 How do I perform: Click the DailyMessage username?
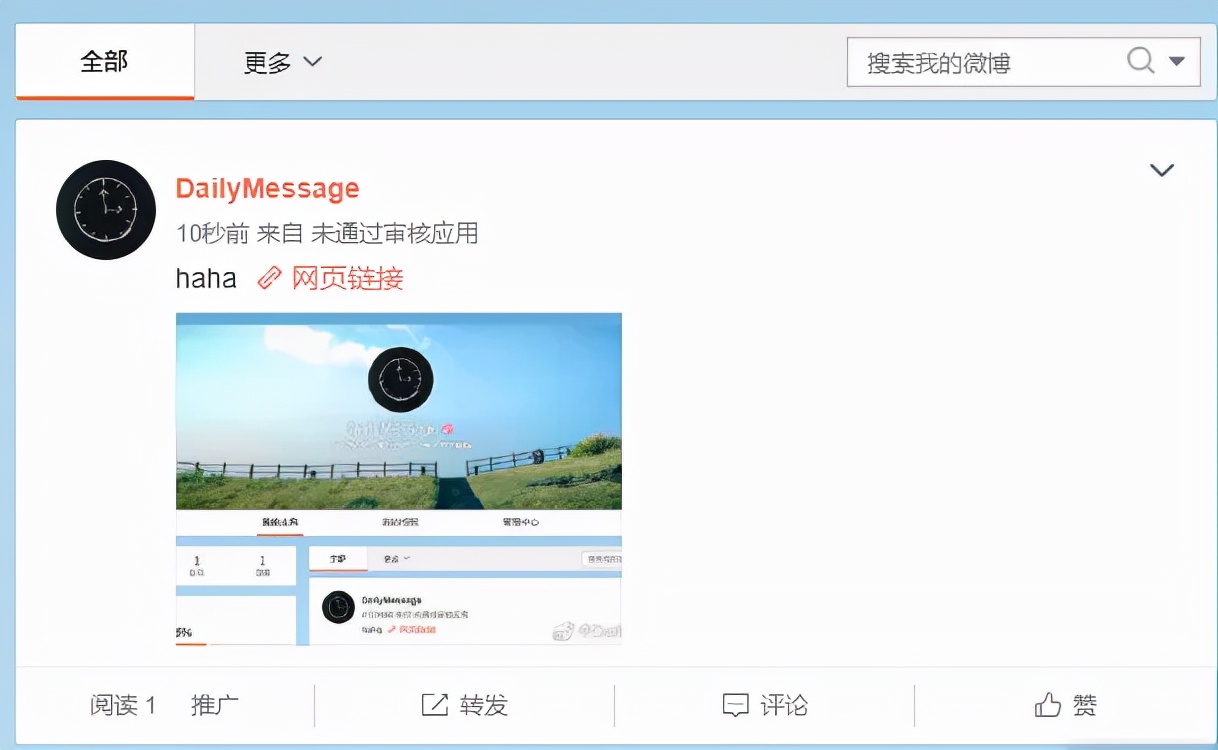click(266, 188)
